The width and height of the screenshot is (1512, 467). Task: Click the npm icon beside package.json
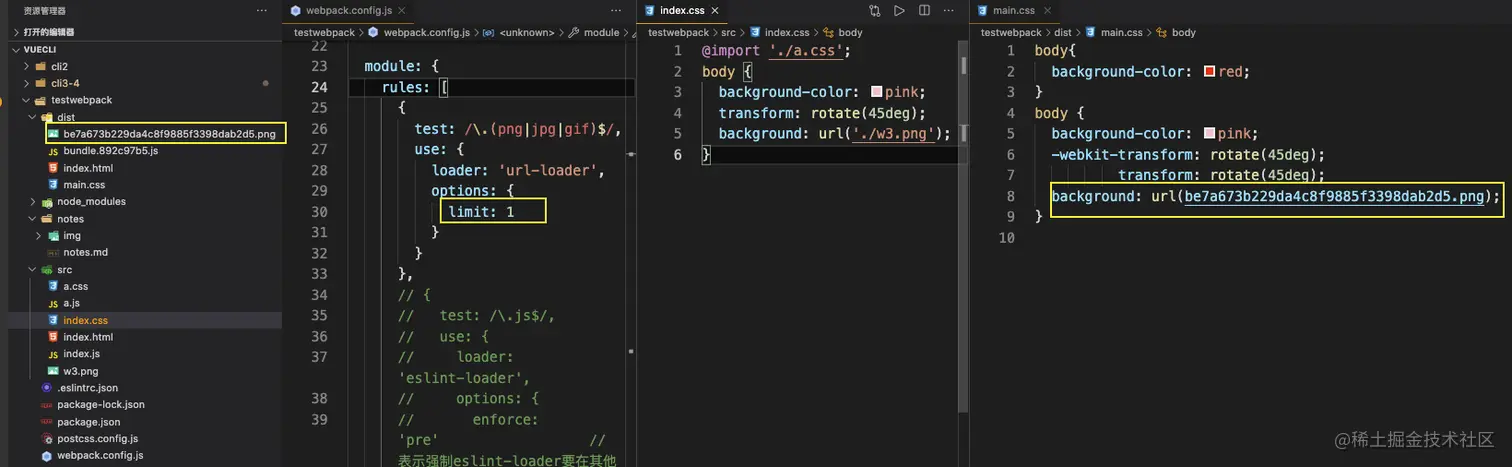pyautogui.click(x=47, y=422)
